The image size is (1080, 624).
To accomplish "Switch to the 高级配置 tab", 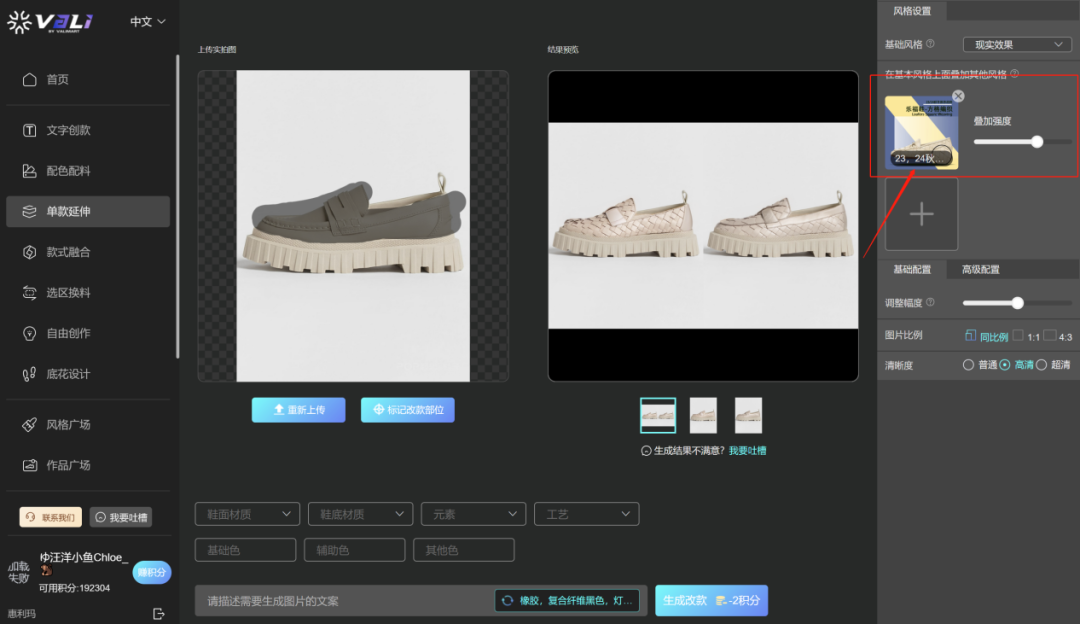I will coord(980,270).
